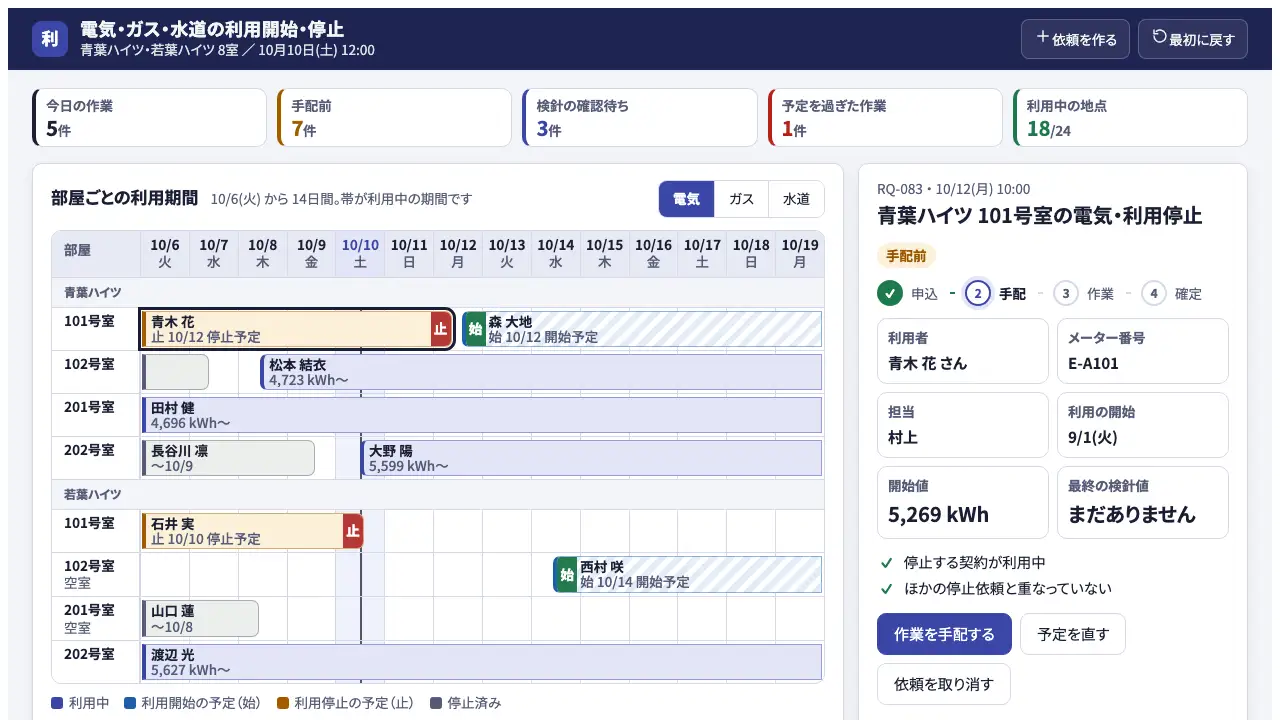1280x720 pixels.
Task: Click the メーター番号 E-A101 field
Action: coord(1143,351)
